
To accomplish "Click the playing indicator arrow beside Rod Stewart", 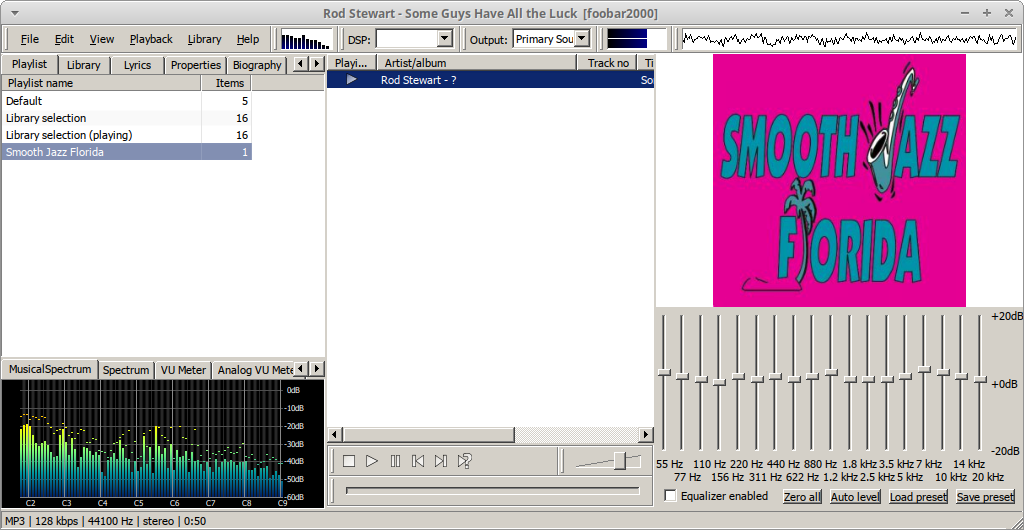I will point(351,80).
